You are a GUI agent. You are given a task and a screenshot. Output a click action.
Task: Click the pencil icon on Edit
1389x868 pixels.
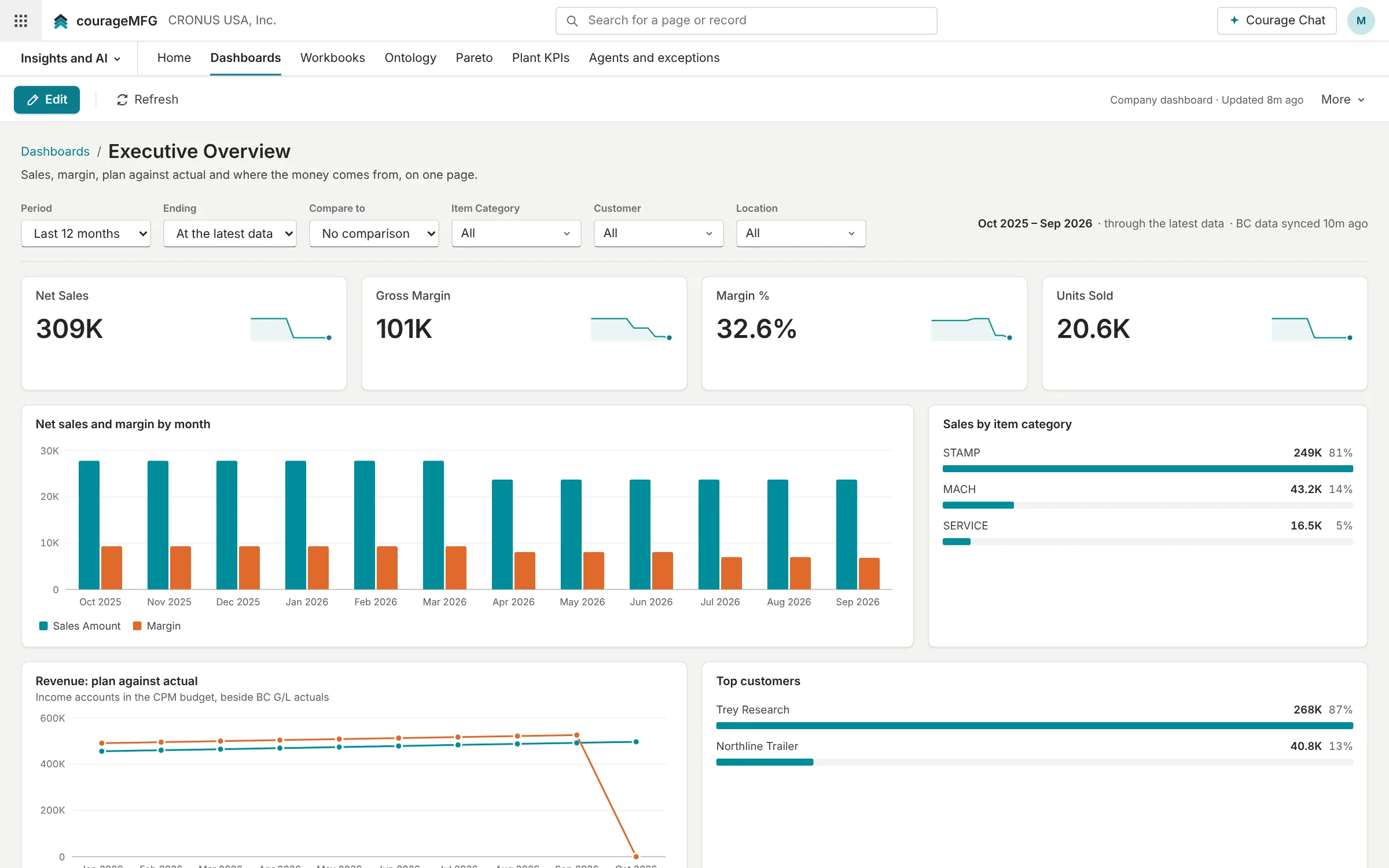[x=33, y=100]
